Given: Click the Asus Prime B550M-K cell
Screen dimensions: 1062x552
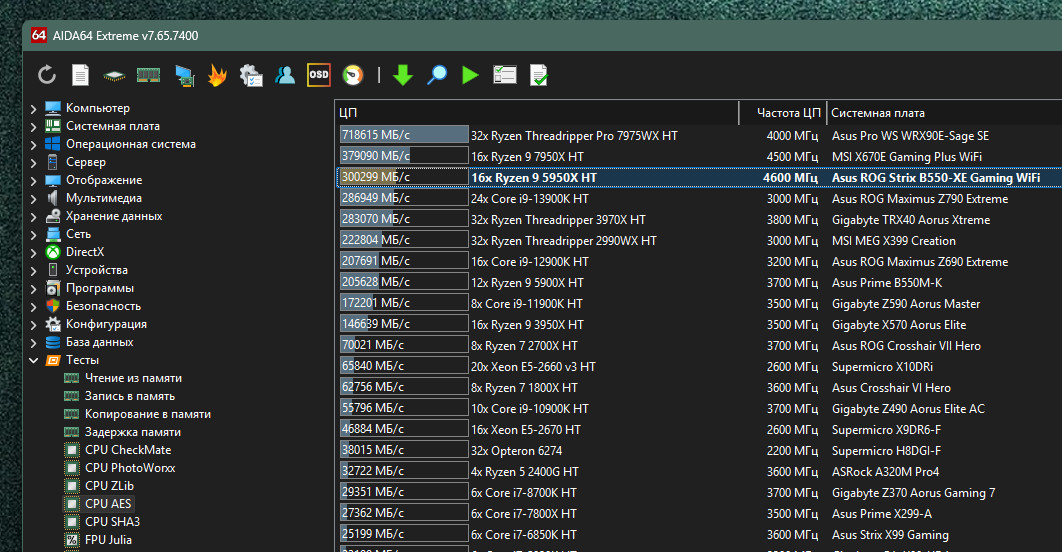Looking at the screenshot, I should (887, 282).
